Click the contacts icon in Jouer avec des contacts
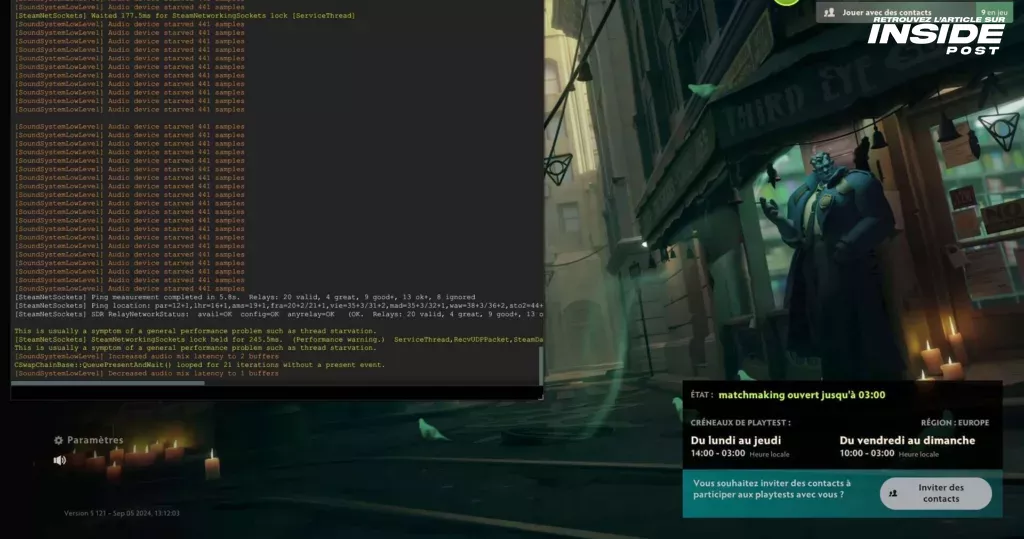Viewport: 1024px width, 539px height. (x=829, y=12)
